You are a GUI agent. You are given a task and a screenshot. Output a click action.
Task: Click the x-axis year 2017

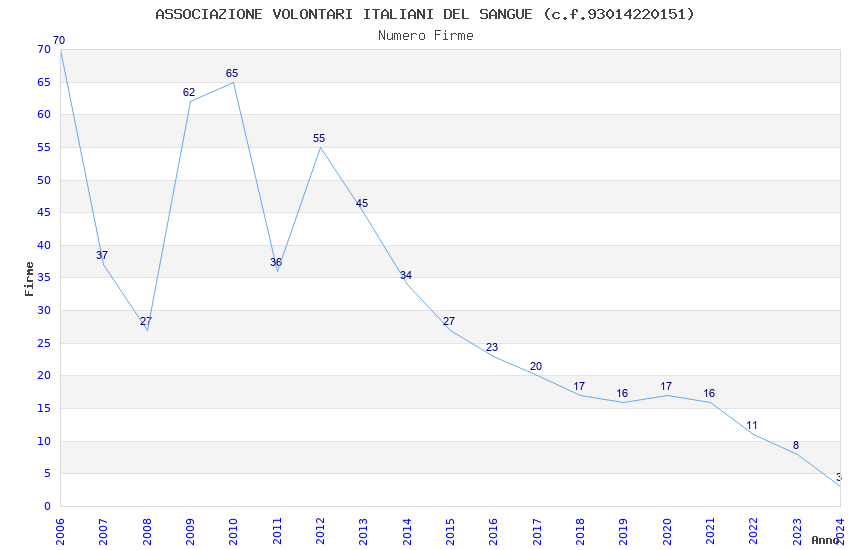pyautogui.click(x=537, y=531)
